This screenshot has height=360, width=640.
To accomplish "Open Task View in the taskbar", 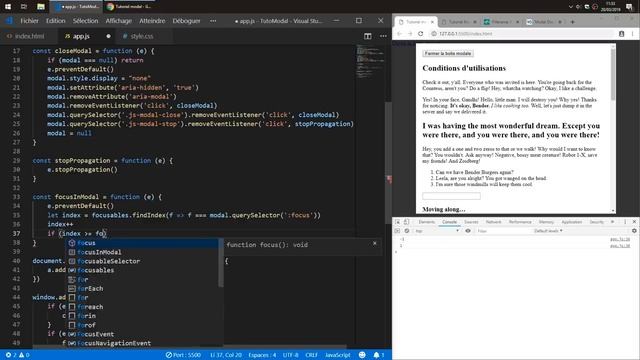I will pos(24,7).
